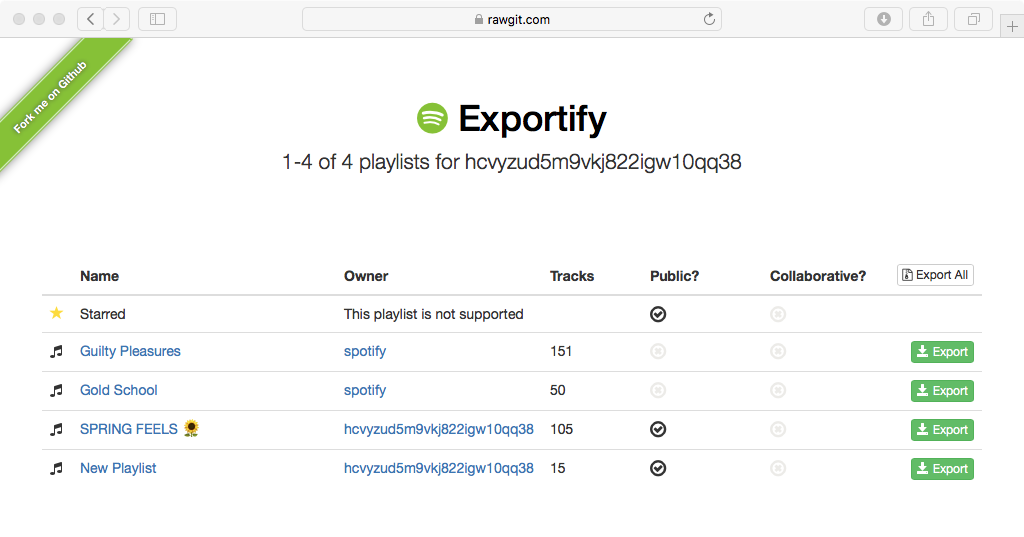The width and height of the screenshot is (1024, 537).
Task: Click the track count 105
Action: [x=562, y=429]
